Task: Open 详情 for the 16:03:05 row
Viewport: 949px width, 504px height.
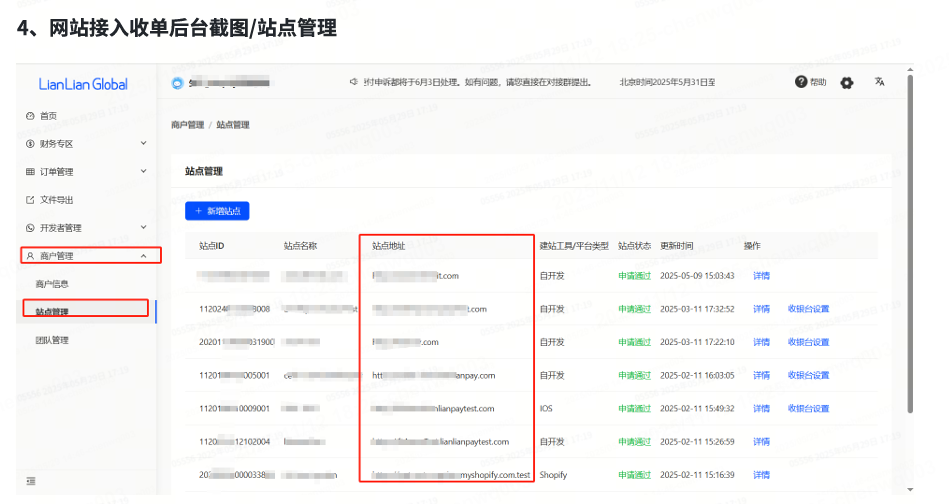Action: click(x=761, y=376)
